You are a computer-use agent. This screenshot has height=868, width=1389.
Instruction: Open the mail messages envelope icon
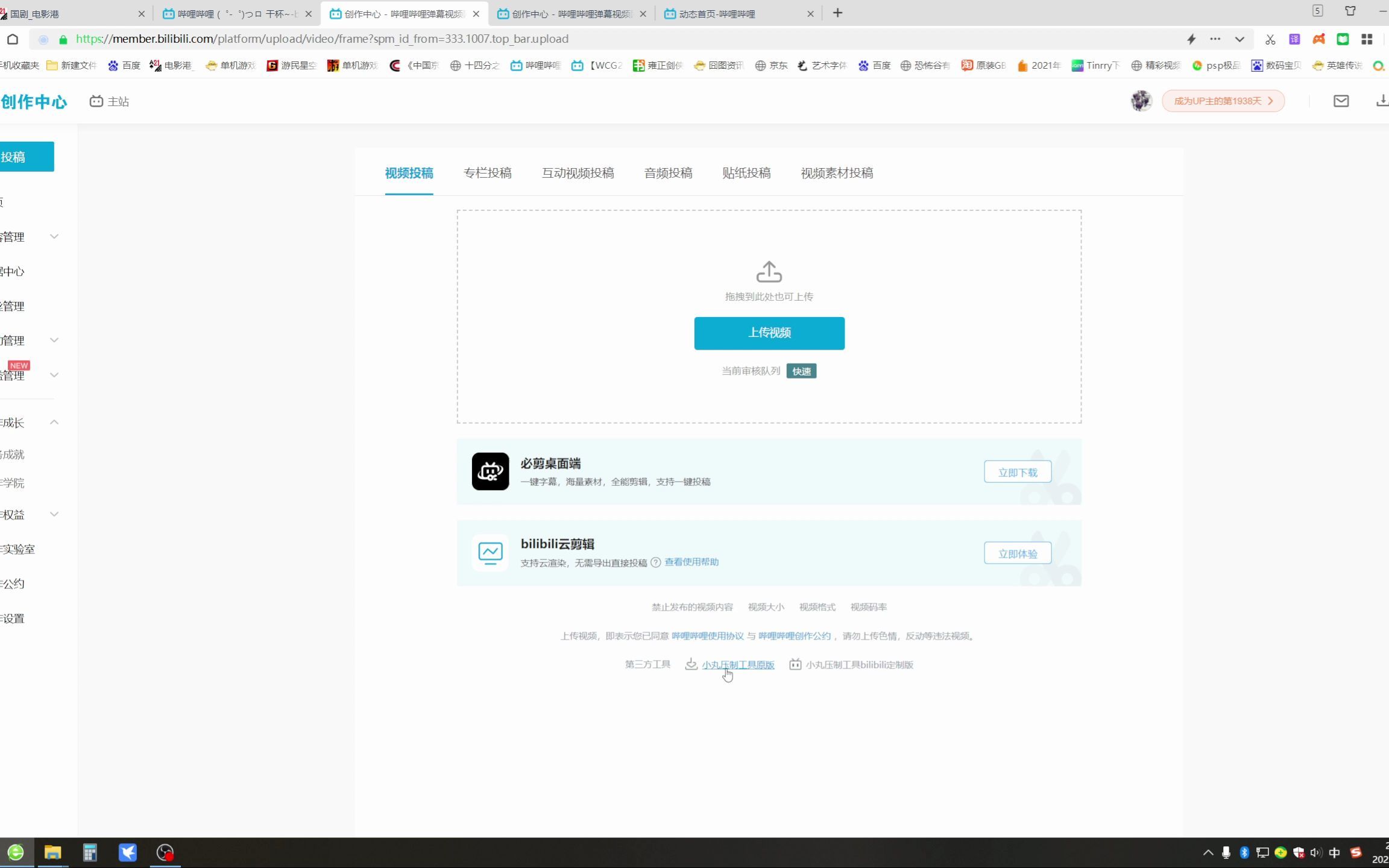click(1341, 101)
